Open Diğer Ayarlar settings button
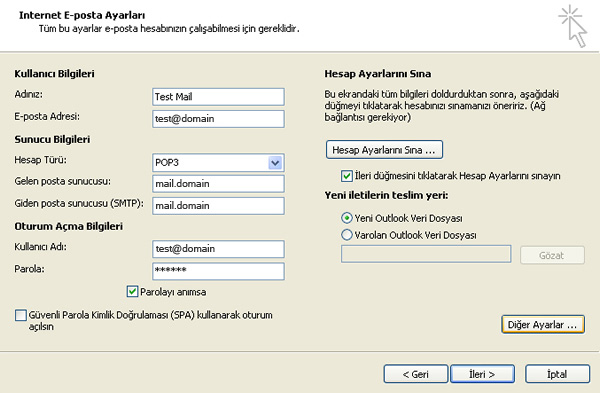Viewport: 600px width, 393px height. coord(543,325)
